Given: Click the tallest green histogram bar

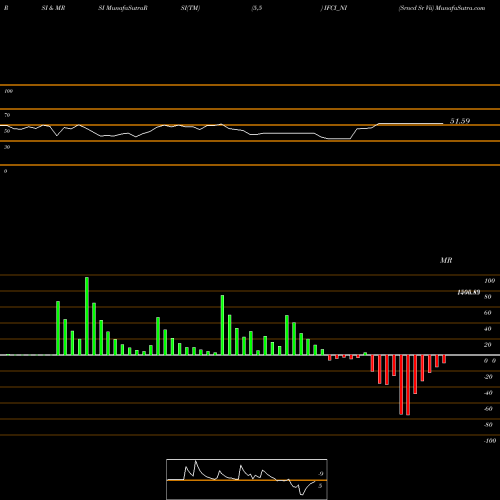Looking at the screenshot, I should point(87,316).
